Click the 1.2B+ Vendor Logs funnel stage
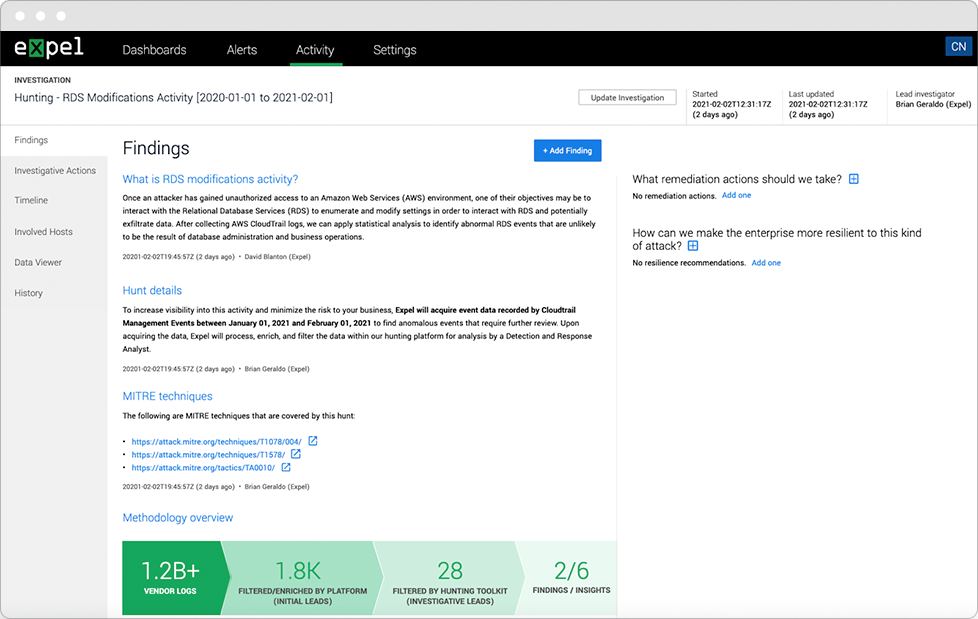978x619 pixels. 170,578
